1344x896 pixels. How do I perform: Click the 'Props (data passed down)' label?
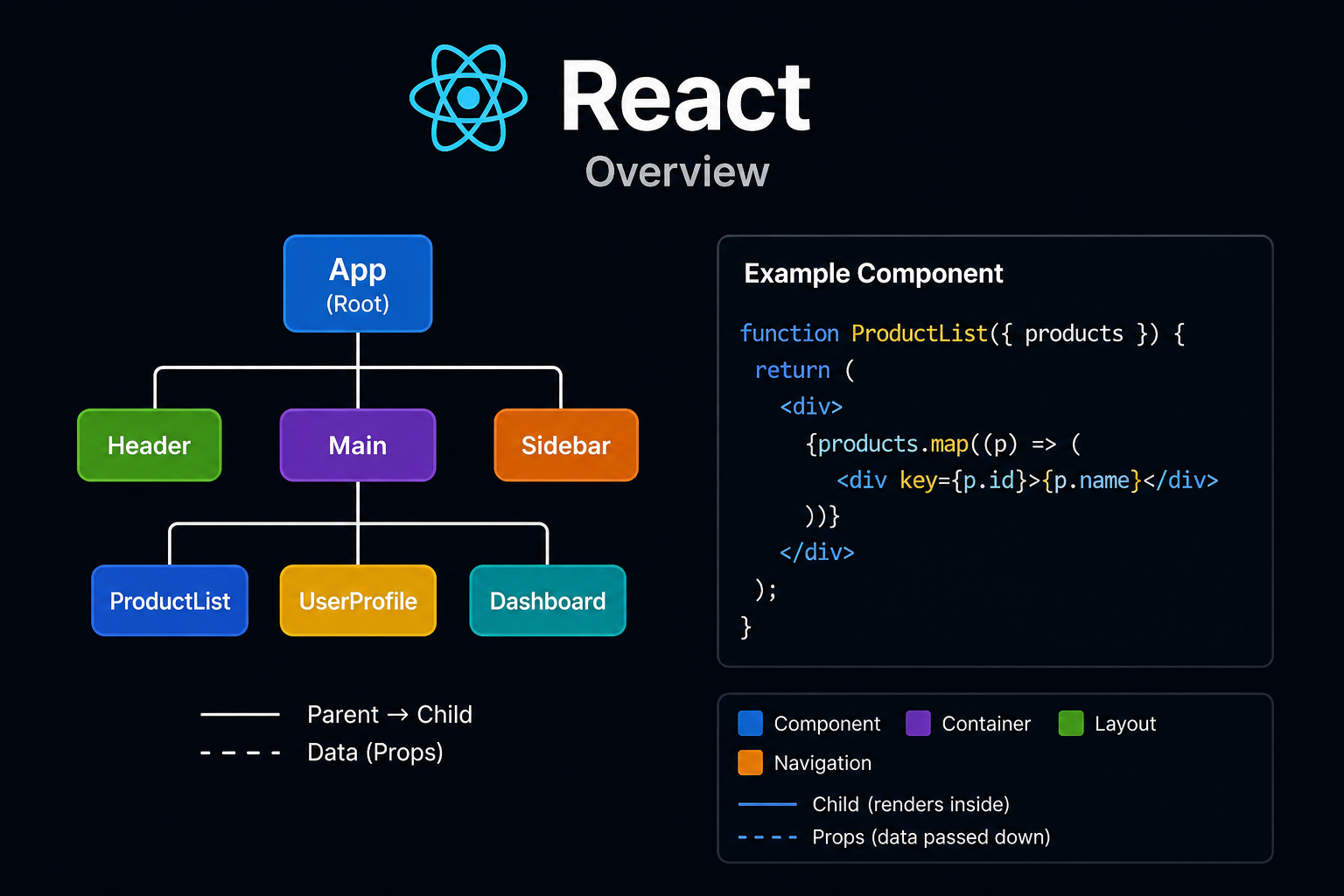[x=931, y=837]
